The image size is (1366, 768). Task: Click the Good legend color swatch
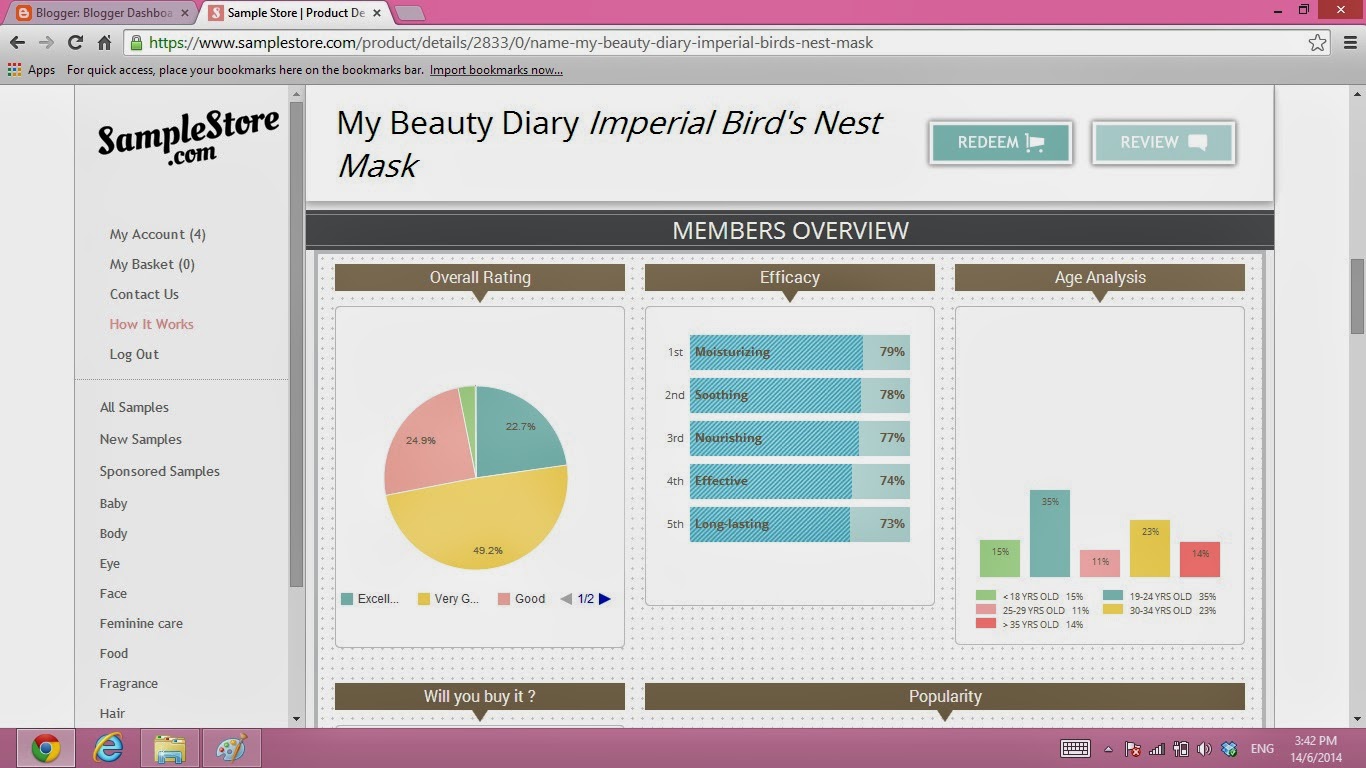504,599
